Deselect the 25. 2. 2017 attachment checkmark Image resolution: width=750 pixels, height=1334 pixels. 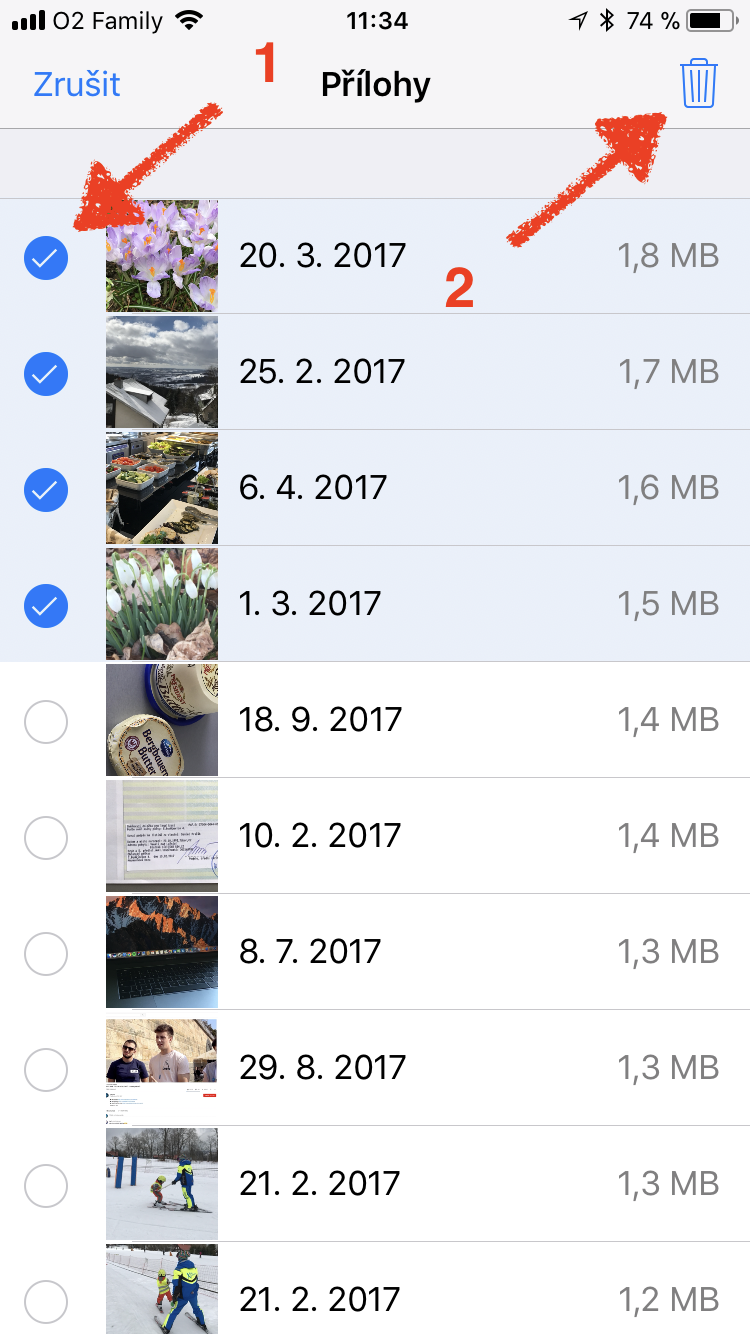coord(46,374)
